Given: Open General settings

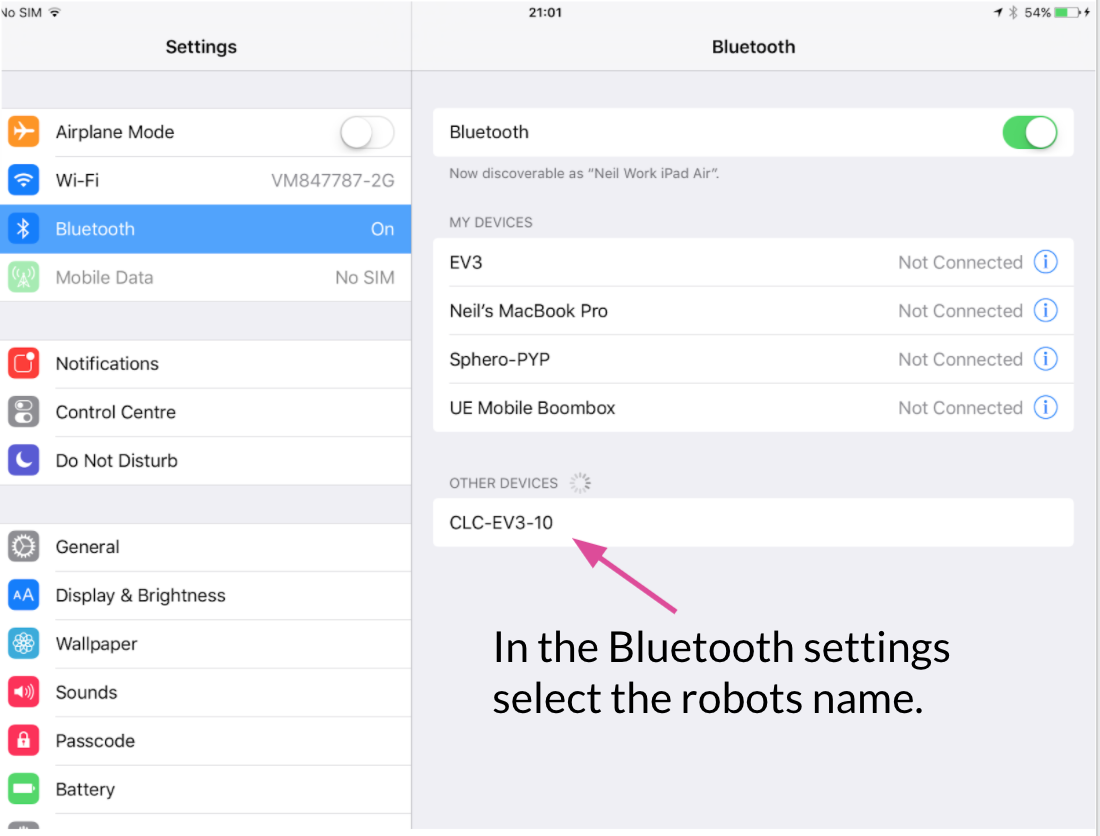Looking at the screenshot, I should click(x=206, y=547).
